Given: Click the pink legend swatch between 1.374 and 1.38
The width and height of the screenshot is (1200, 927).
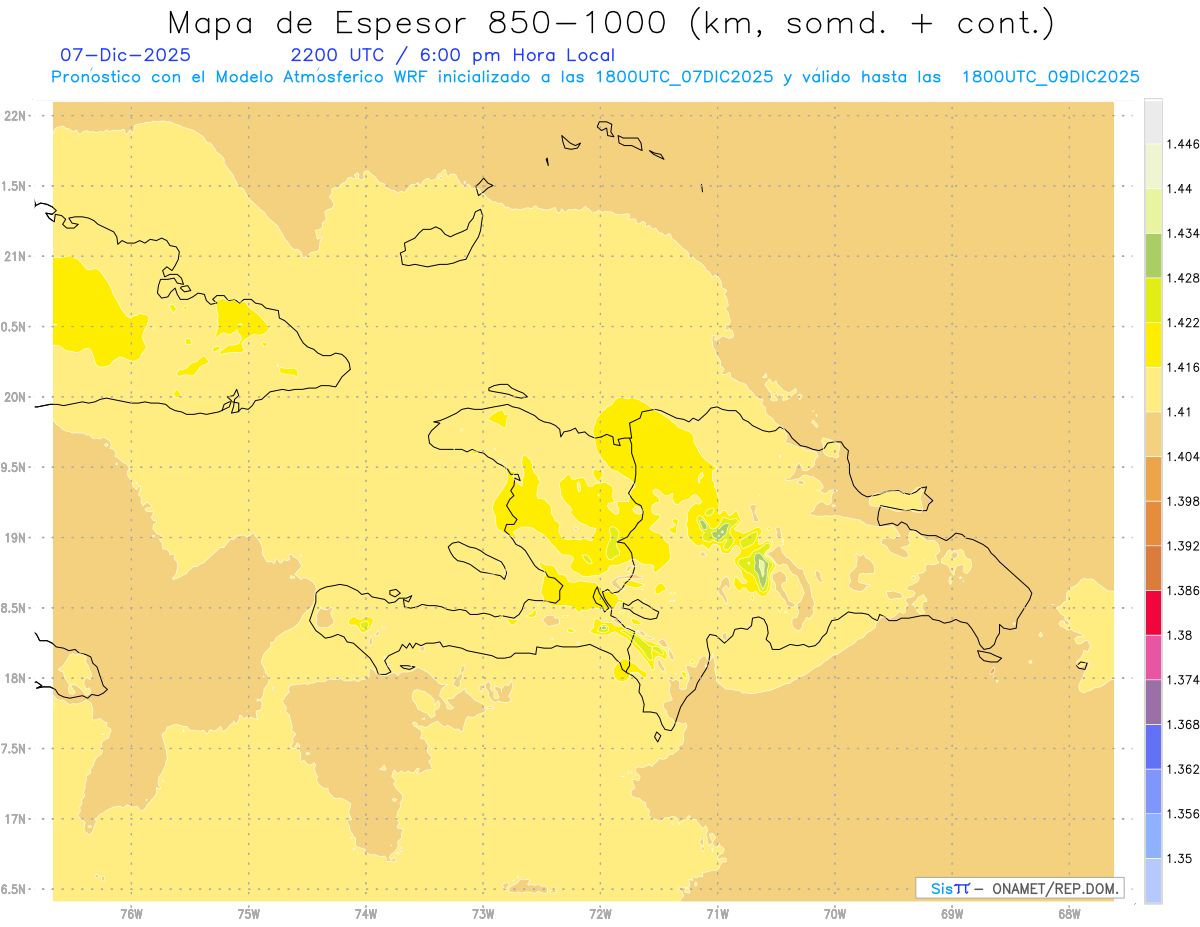Looking at the screenshot, I should pos(1153,657).
